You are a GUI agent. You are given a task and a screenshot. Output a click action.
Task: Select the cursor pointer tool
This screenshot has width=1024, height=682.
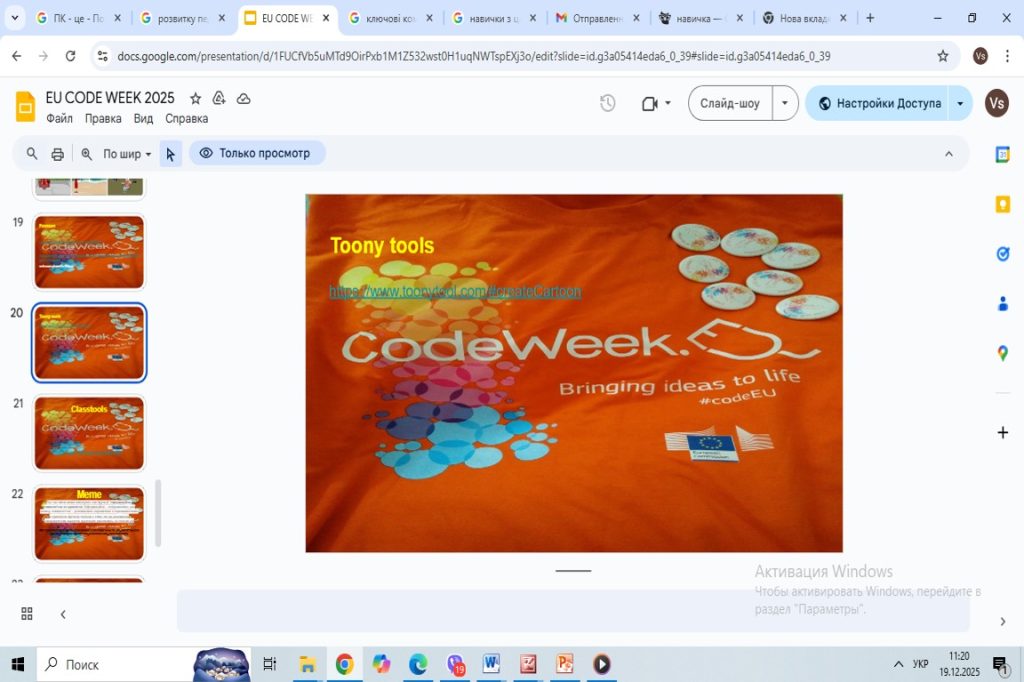[x=170, y=154]
